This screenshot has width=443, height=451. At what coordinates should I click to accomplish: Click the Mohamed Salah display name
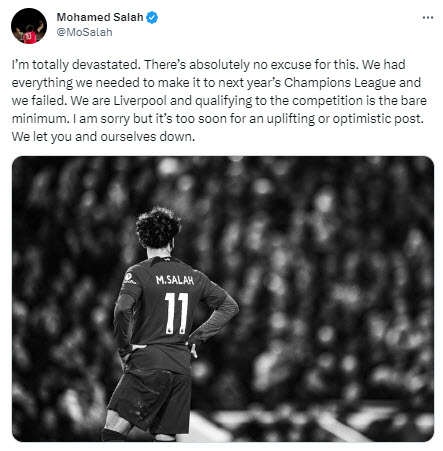[x=100, y=17]
